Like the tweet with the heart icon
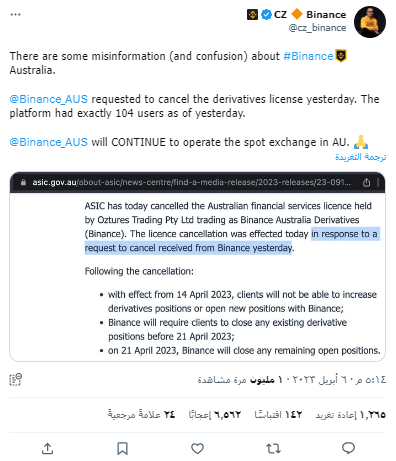The height and width of the screenshot is (461, 396). 197,448
